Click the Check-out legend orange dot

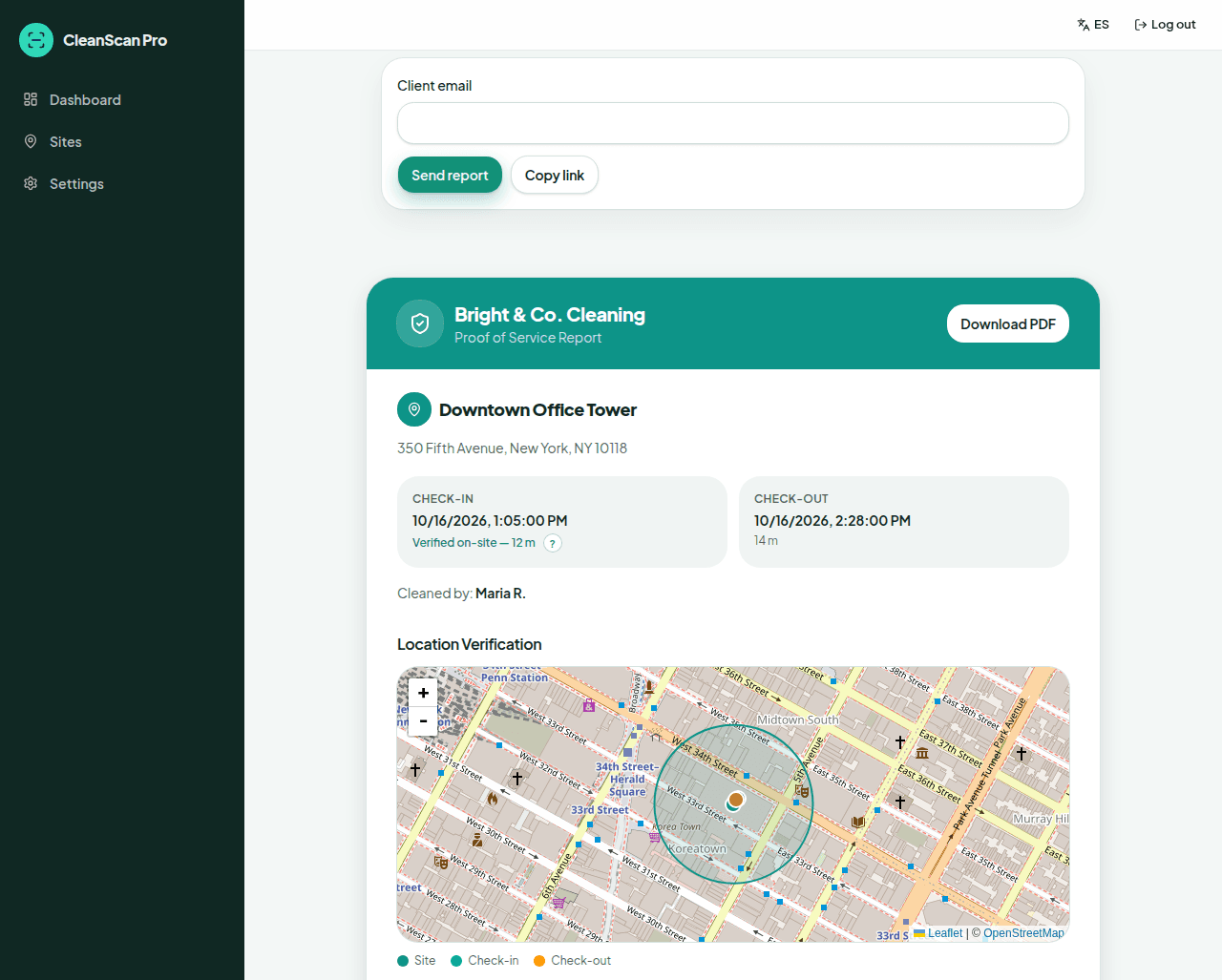[539, 961]
